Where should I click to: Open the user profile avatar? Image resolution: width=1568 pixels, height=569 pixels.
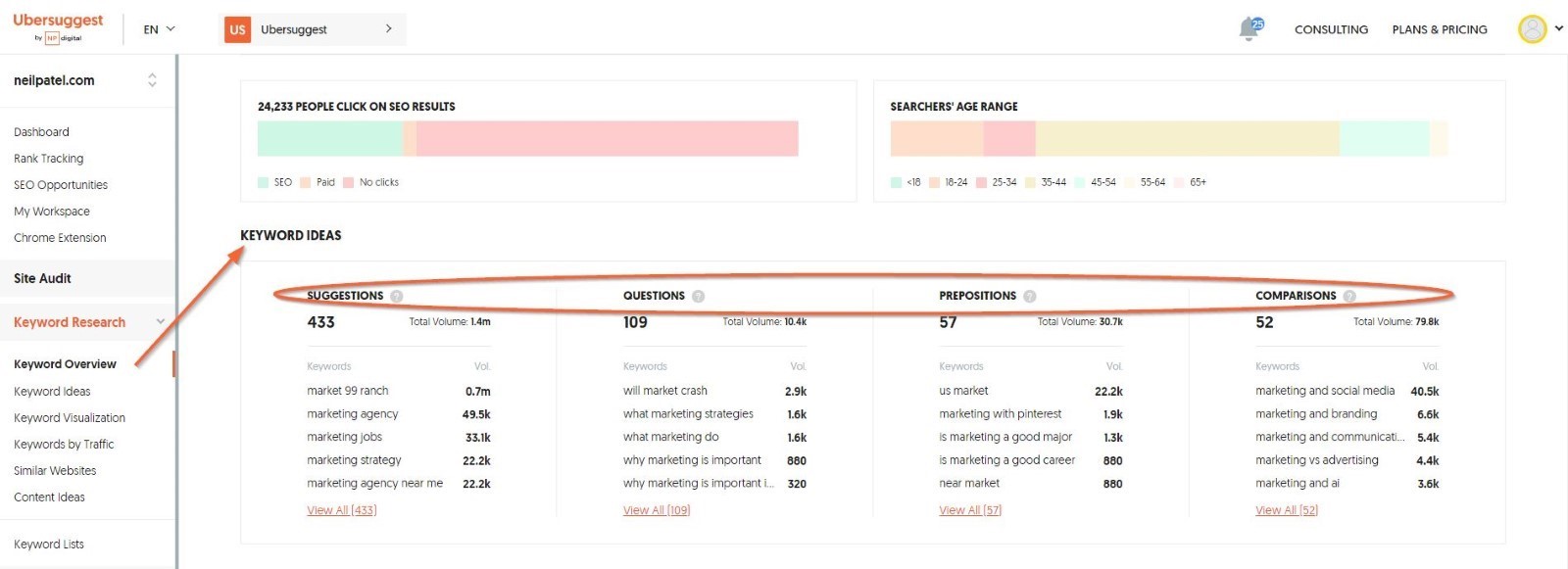pyautogui.click(x=1532, y=29)
